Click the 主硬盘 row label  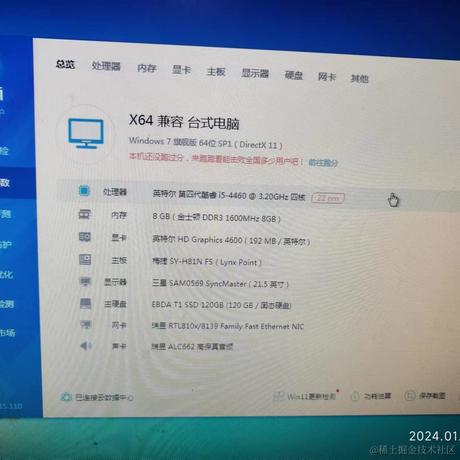[115, 304]
